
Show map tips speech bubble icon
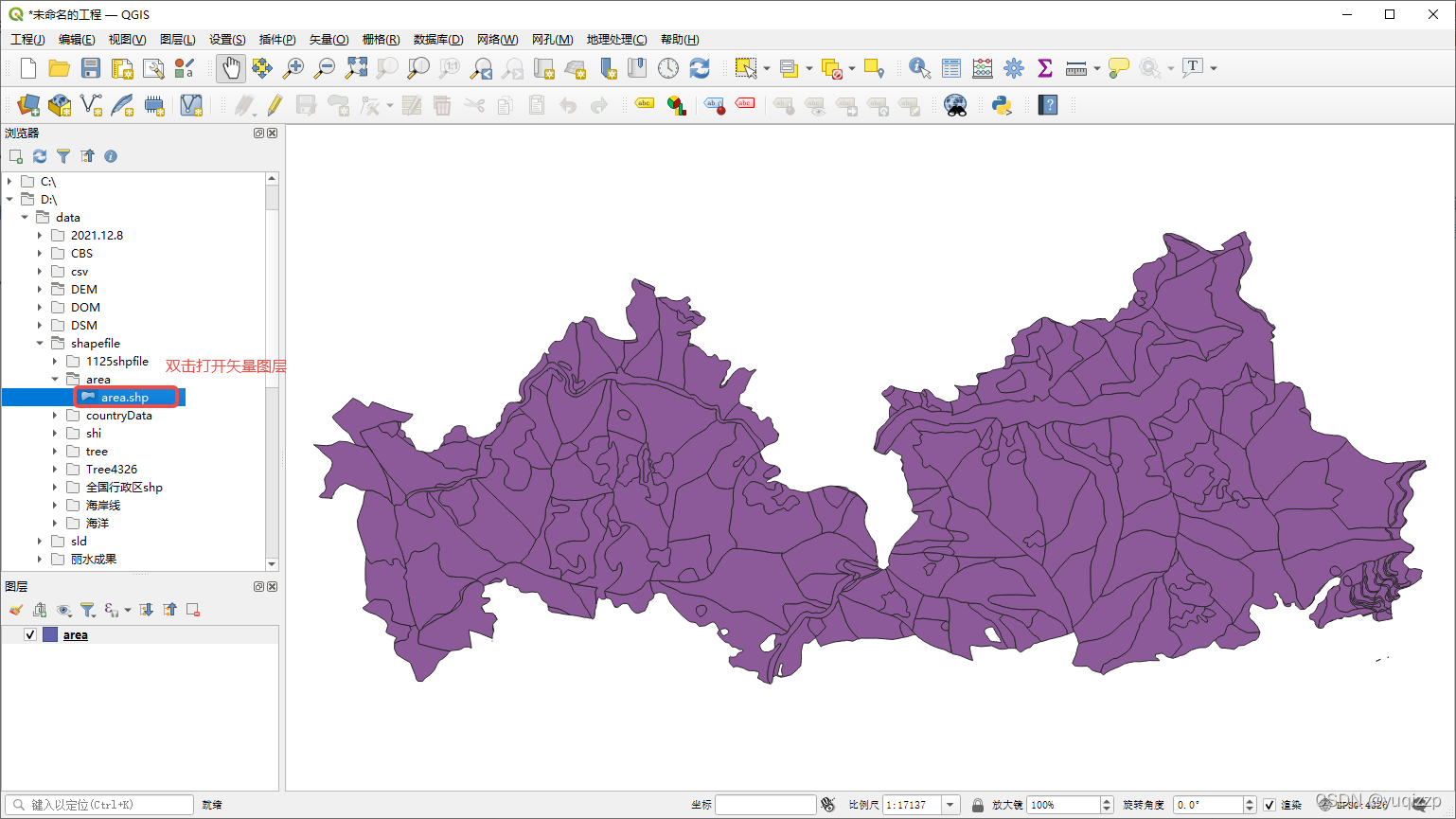tap(1118, 68)
